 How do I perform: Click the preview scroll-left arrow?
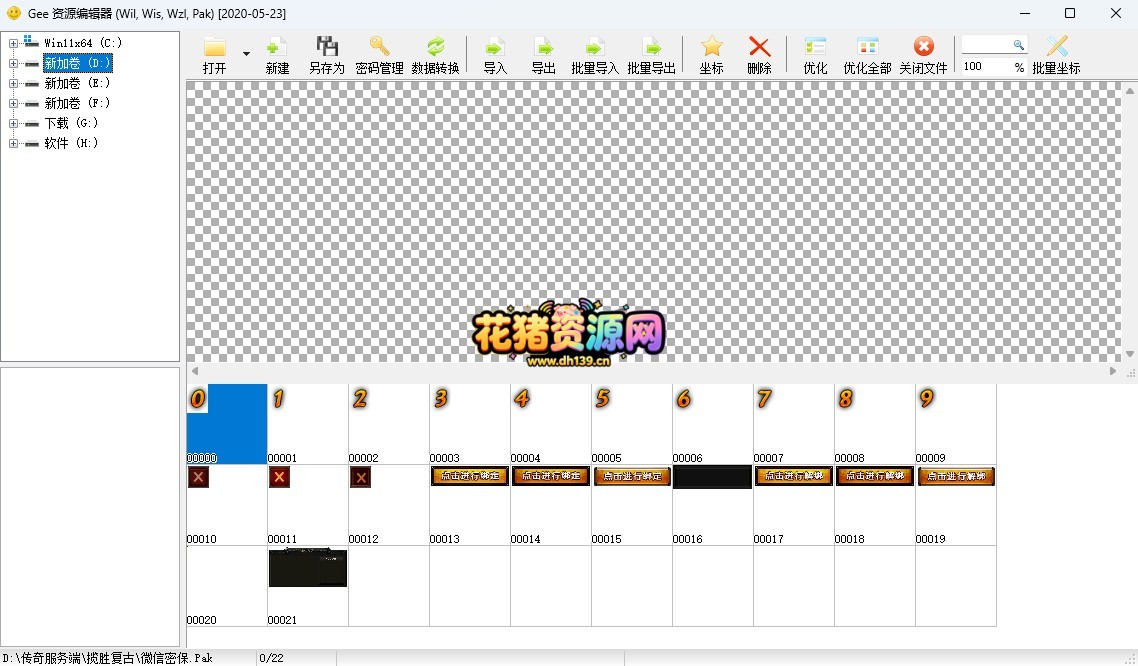point(195,371)
